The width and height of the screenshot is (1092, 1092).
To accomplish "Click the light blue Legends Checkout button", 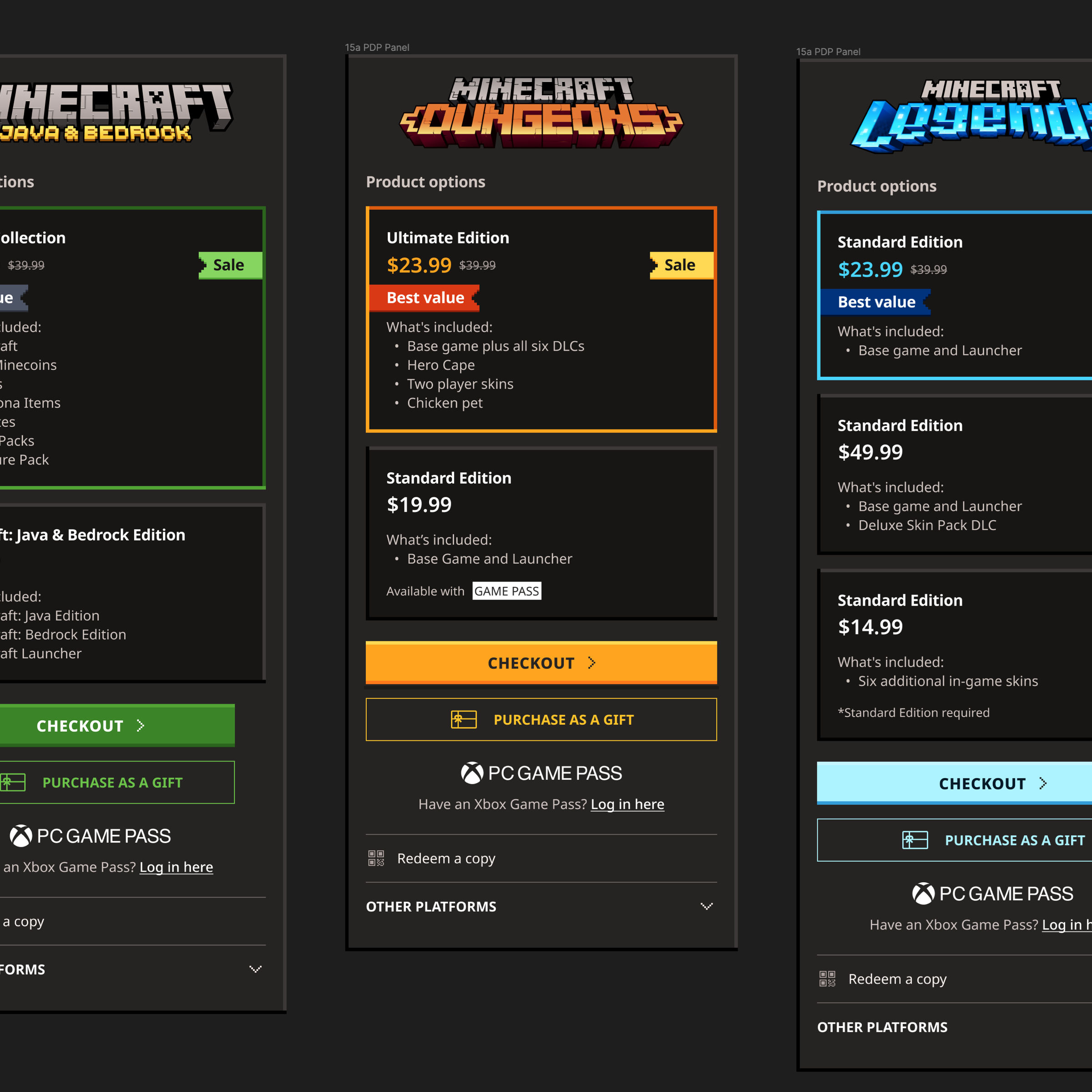I will [983, 783].
